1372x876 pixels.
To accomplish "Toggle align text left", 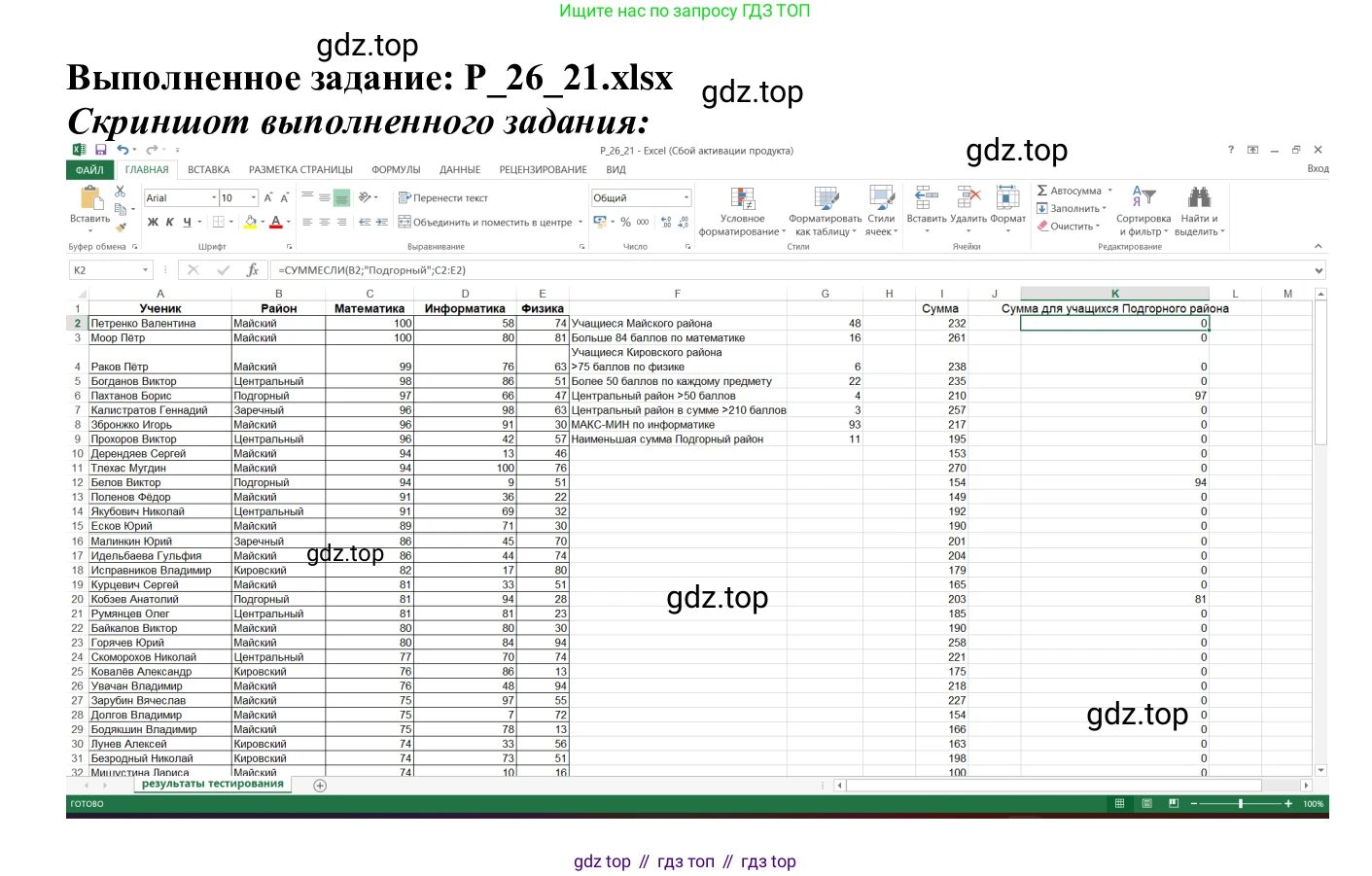I will pos(308,223).
